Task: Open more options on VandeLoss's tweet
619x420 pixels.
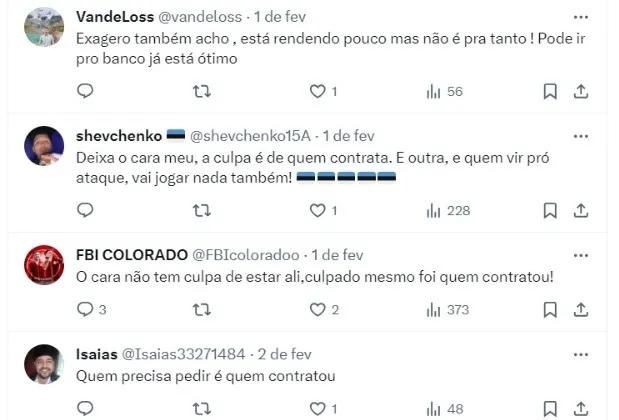Action: point(581,17)
